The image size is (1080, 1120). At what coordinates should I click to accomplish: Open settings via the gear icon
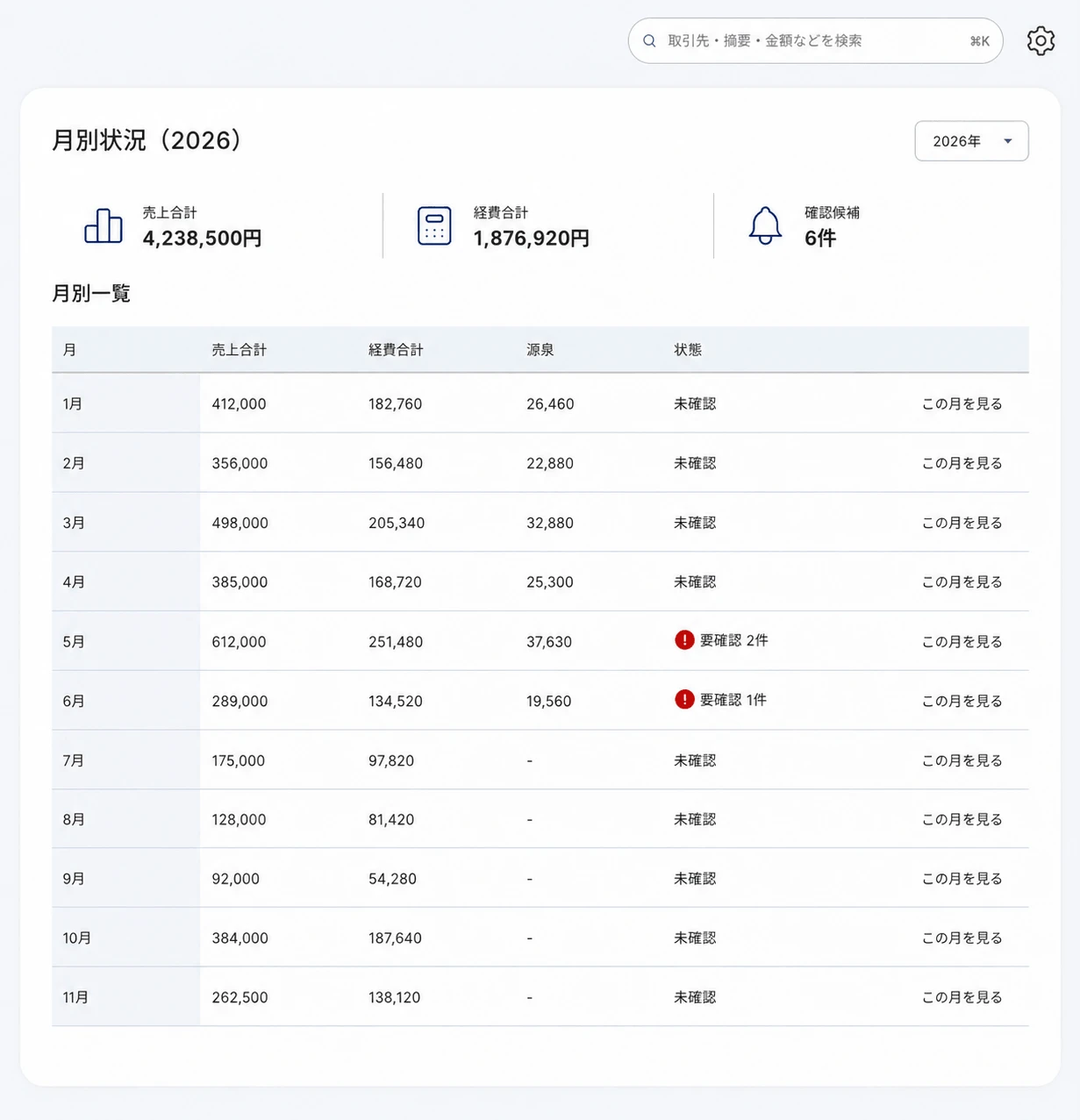point(1041,40)
